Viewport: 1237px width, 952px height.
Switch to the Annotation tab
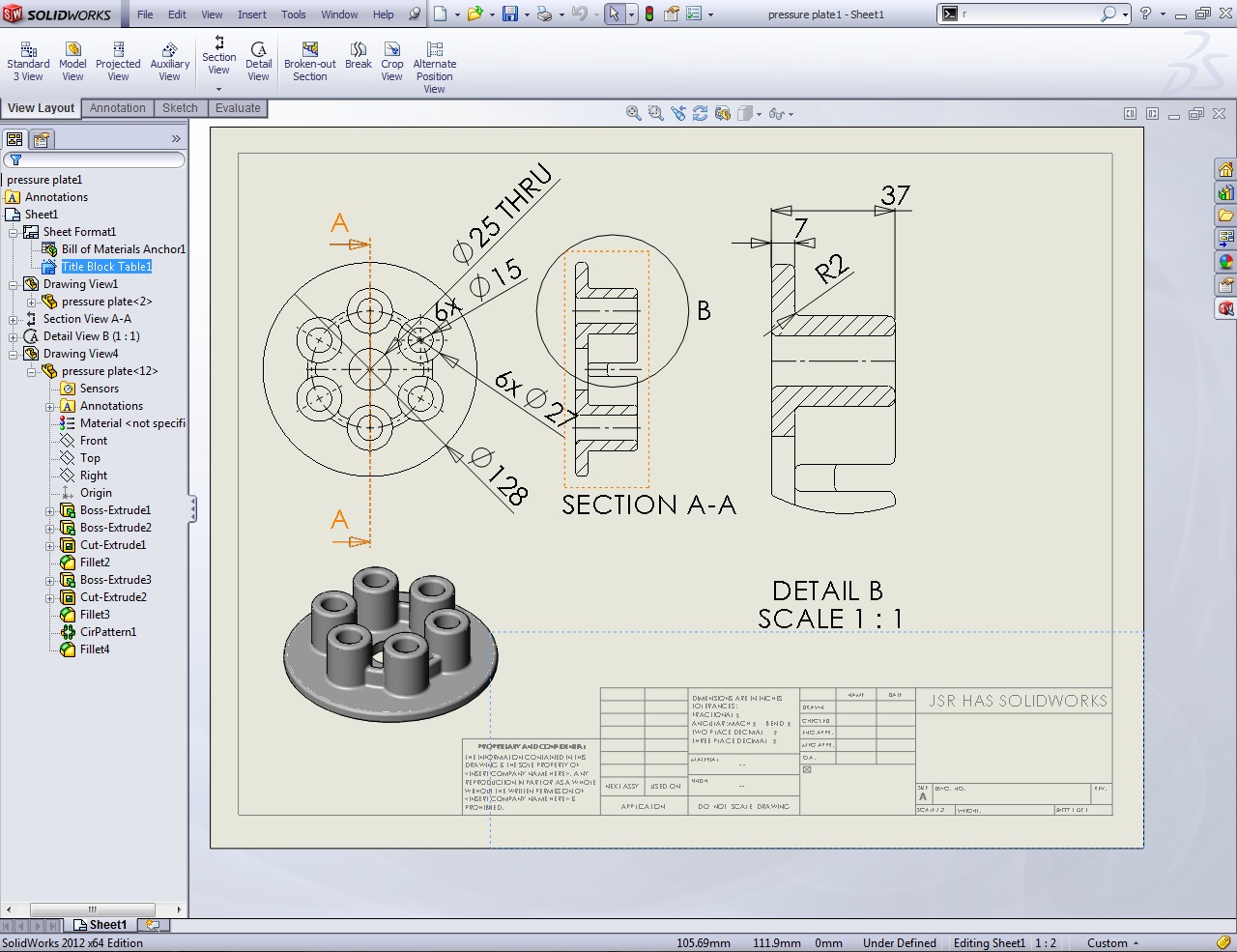(x=117, y=108)
